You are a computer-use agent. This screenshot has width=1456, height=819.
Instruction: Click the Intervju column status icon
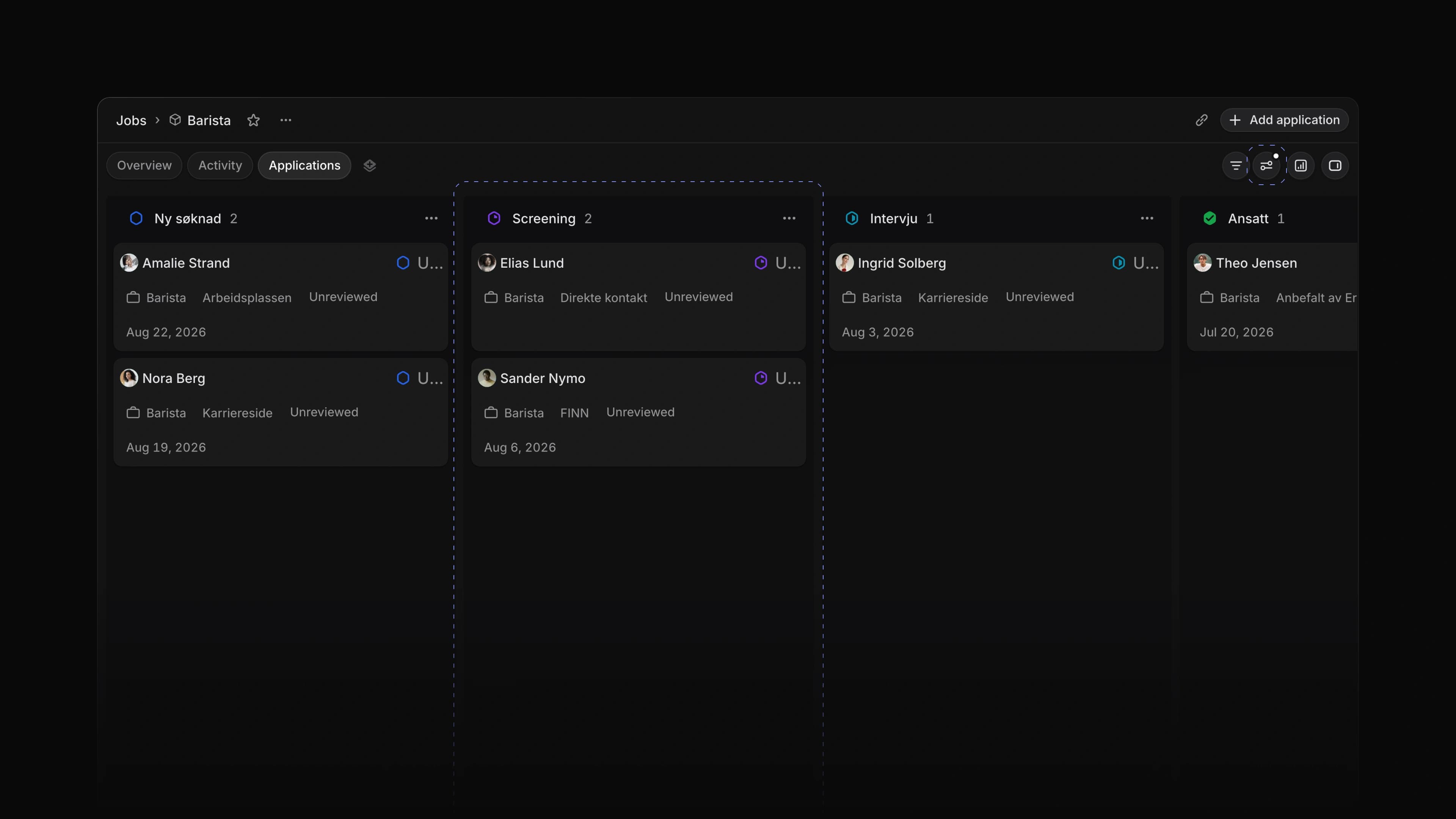coord(852,218)
